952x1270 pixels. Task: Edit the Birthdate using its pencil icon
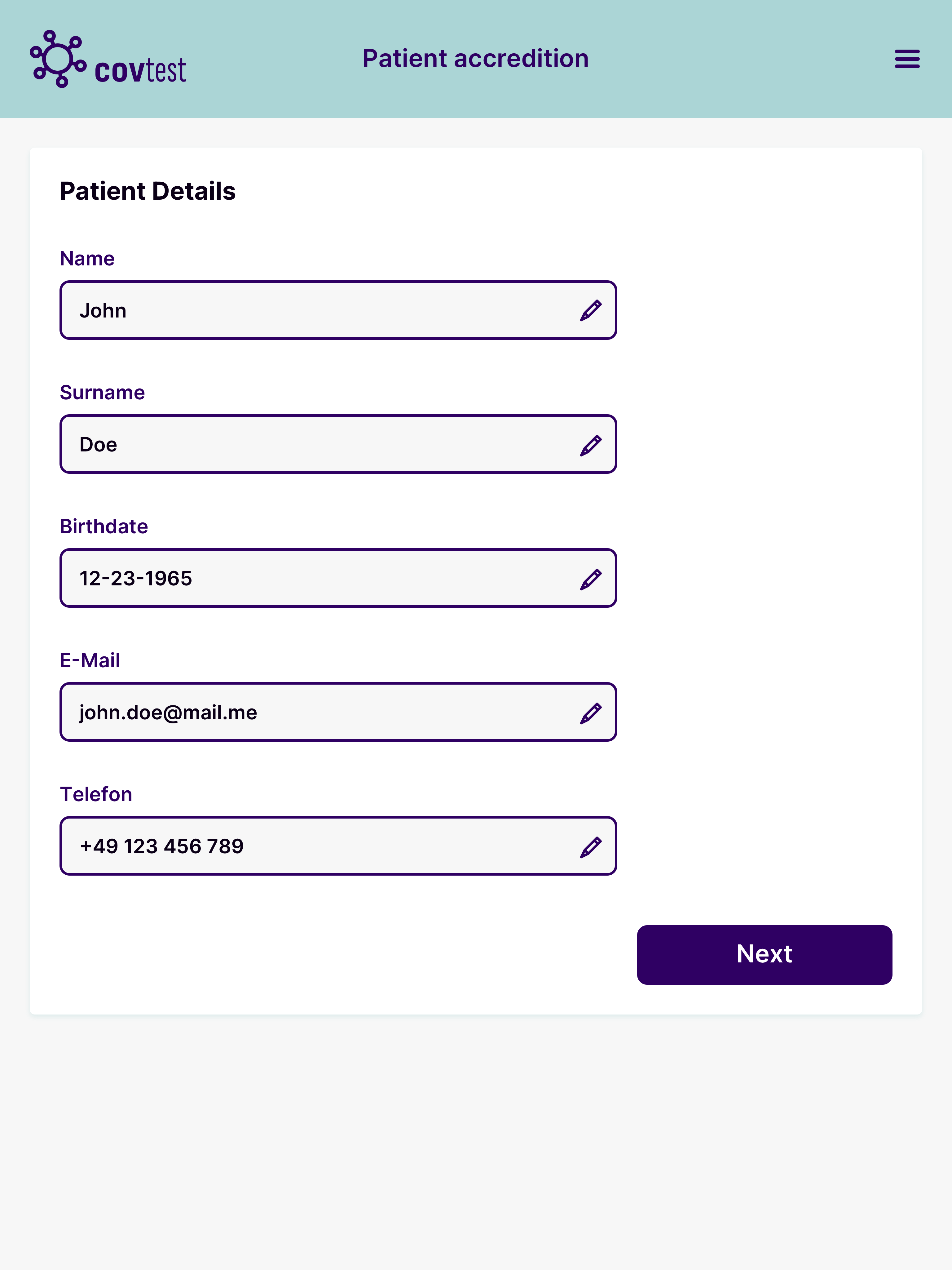[x=590, y=579]
